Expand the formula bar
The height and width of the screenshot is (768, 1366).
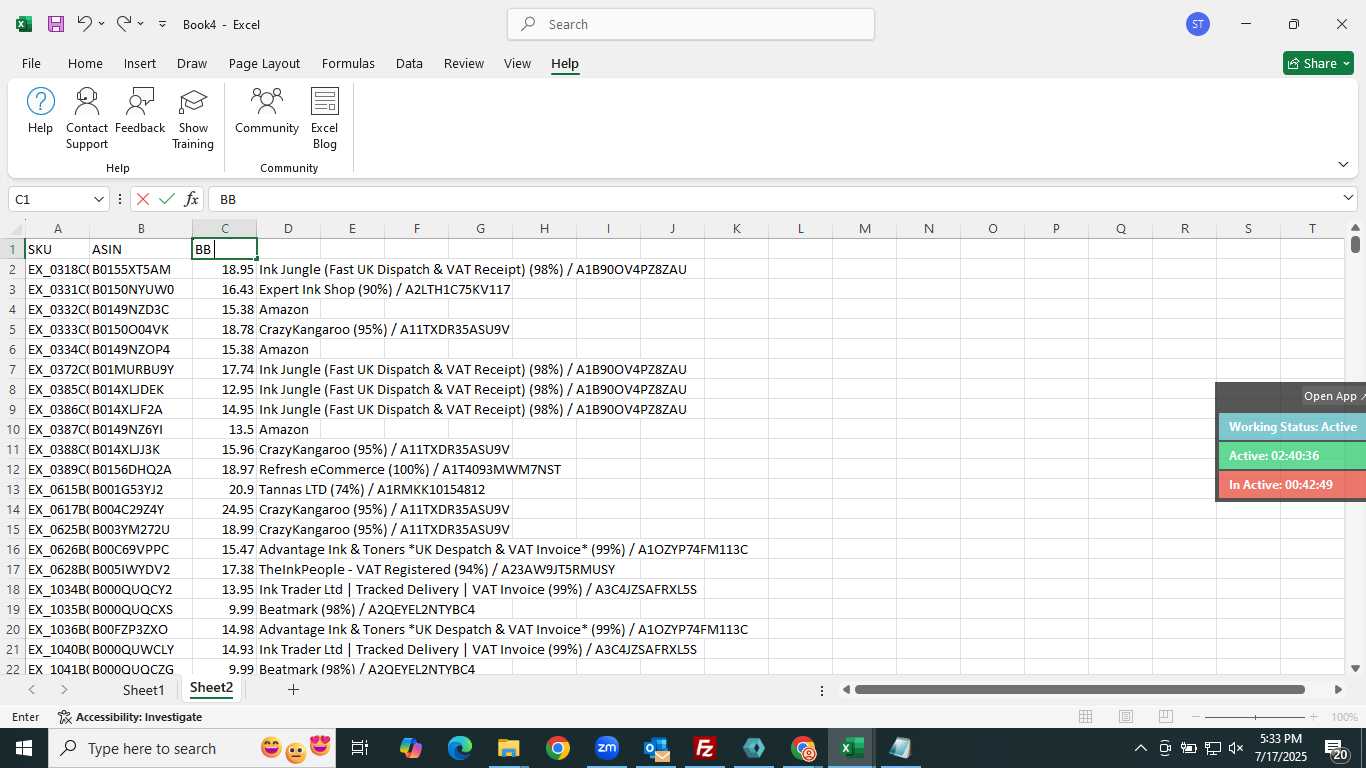tap(1348, 198)
